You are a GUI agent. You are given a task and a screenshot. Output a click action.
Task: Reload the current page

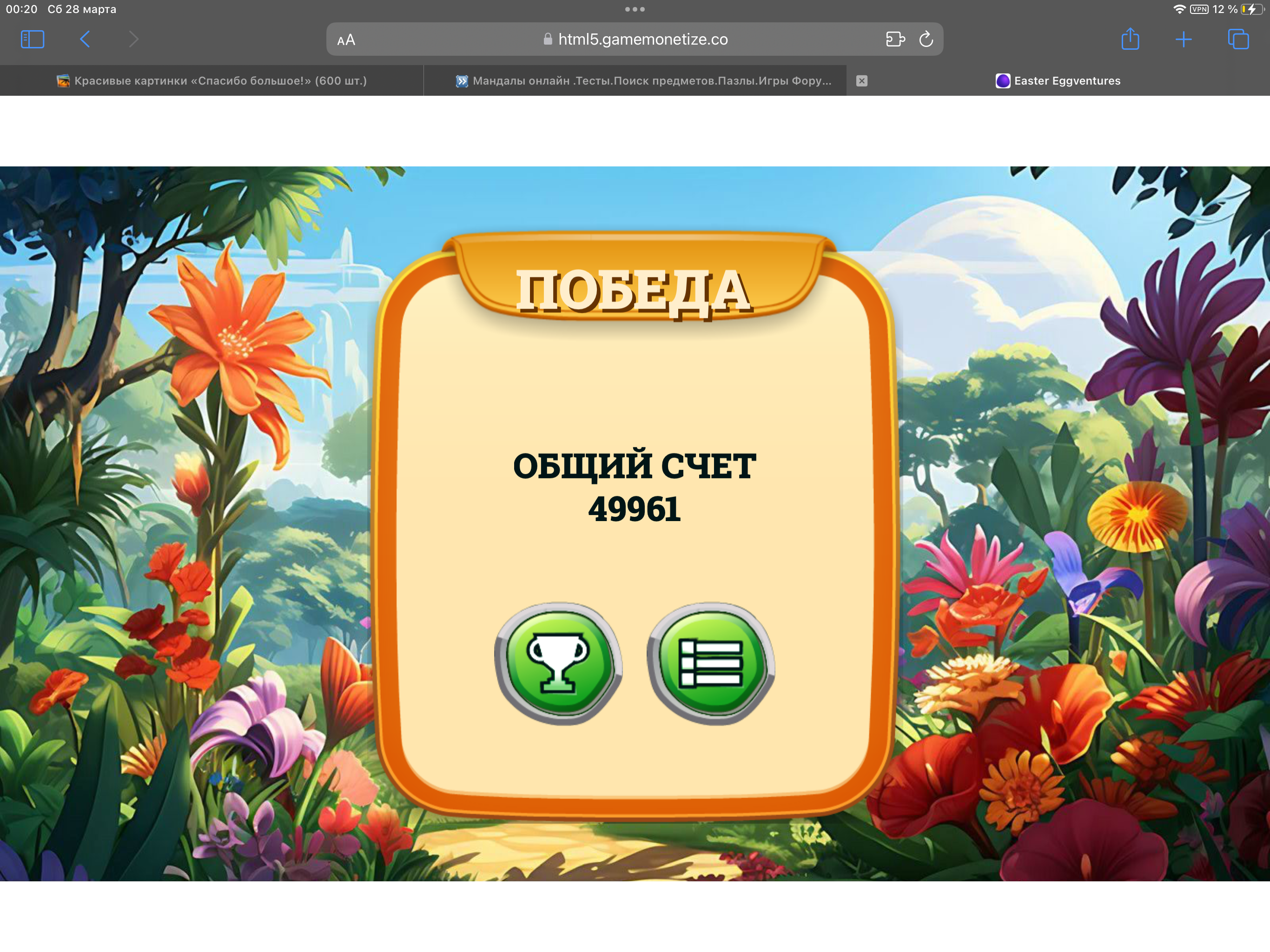pos(926,39)
